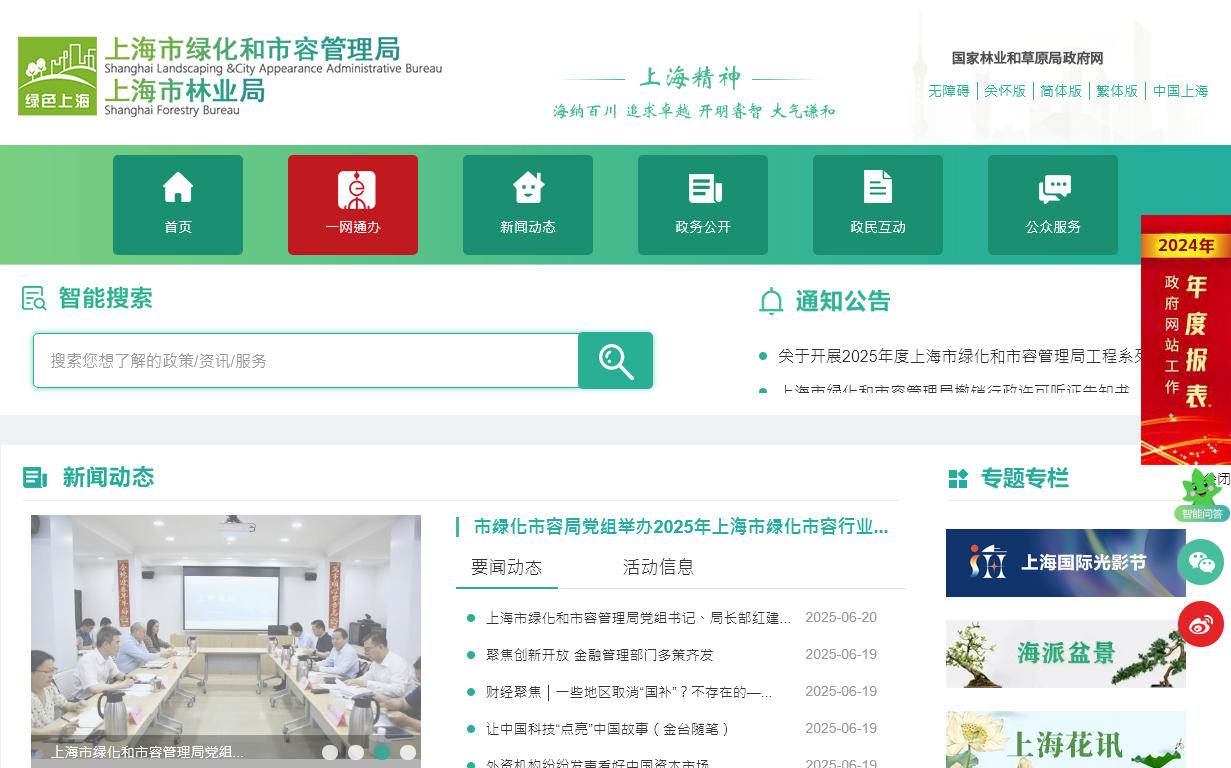Open the 中国上海 link

coord(1181,91)
